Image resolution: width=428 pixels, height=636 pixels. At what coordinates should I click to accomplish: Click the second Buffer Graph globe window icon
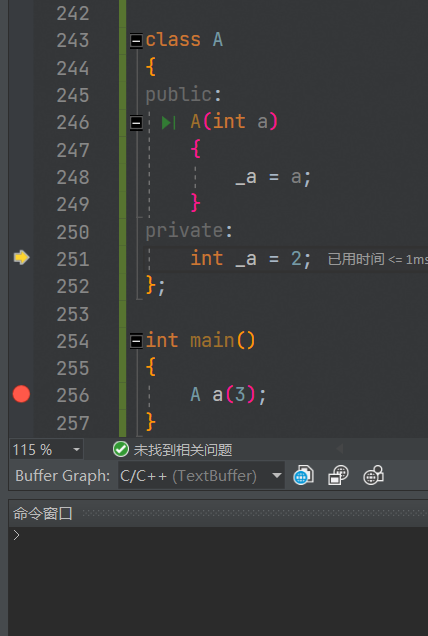point(338,475)
